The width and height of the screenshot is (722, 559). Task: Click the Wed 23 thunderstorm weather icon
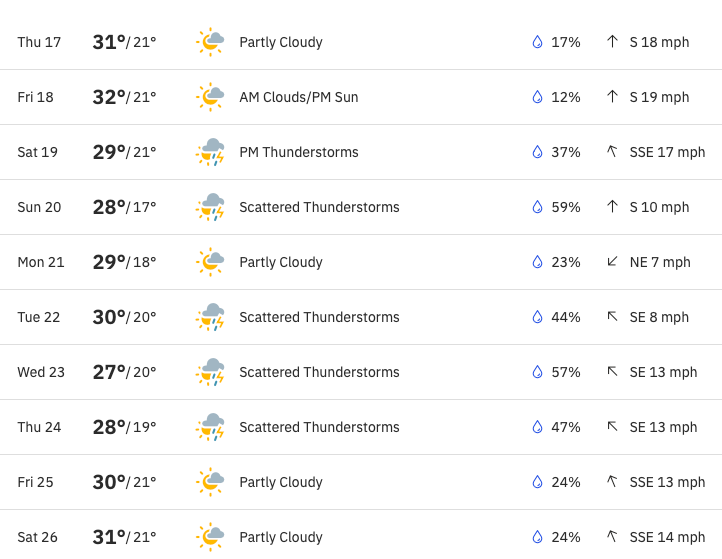click(210, 372)
